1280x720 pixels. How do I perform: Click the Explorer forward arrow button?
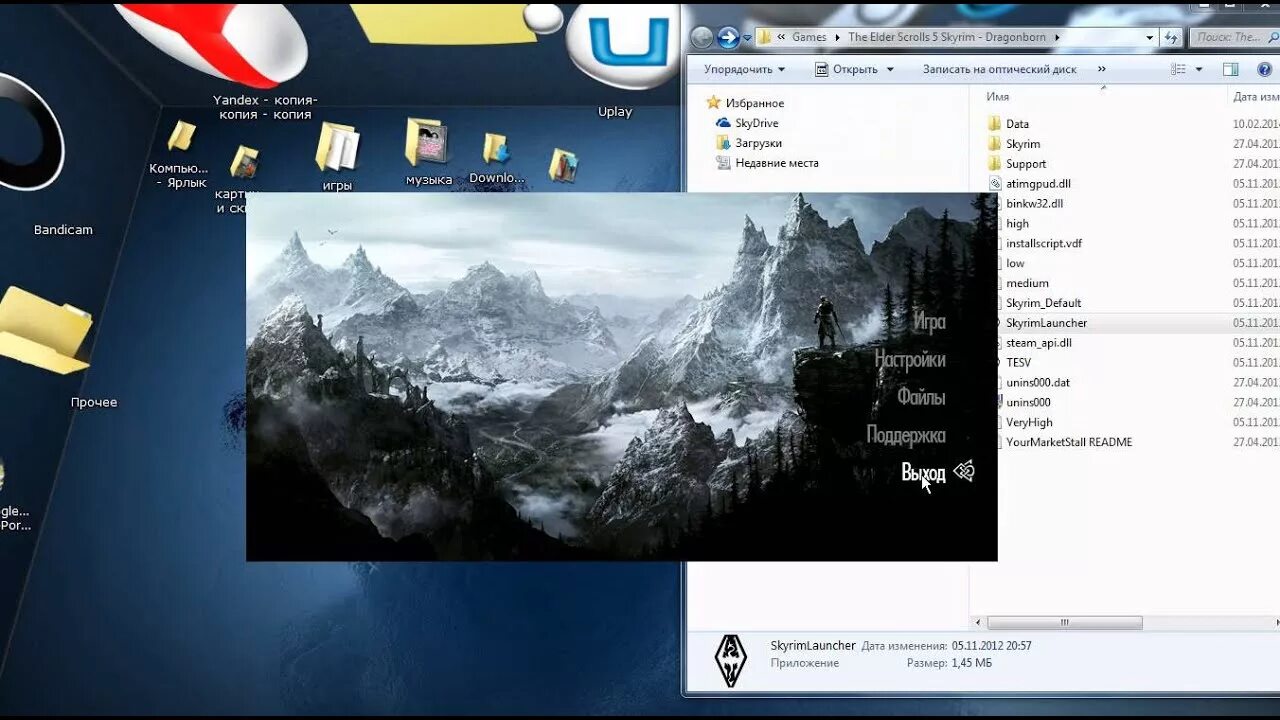[729, 38]
